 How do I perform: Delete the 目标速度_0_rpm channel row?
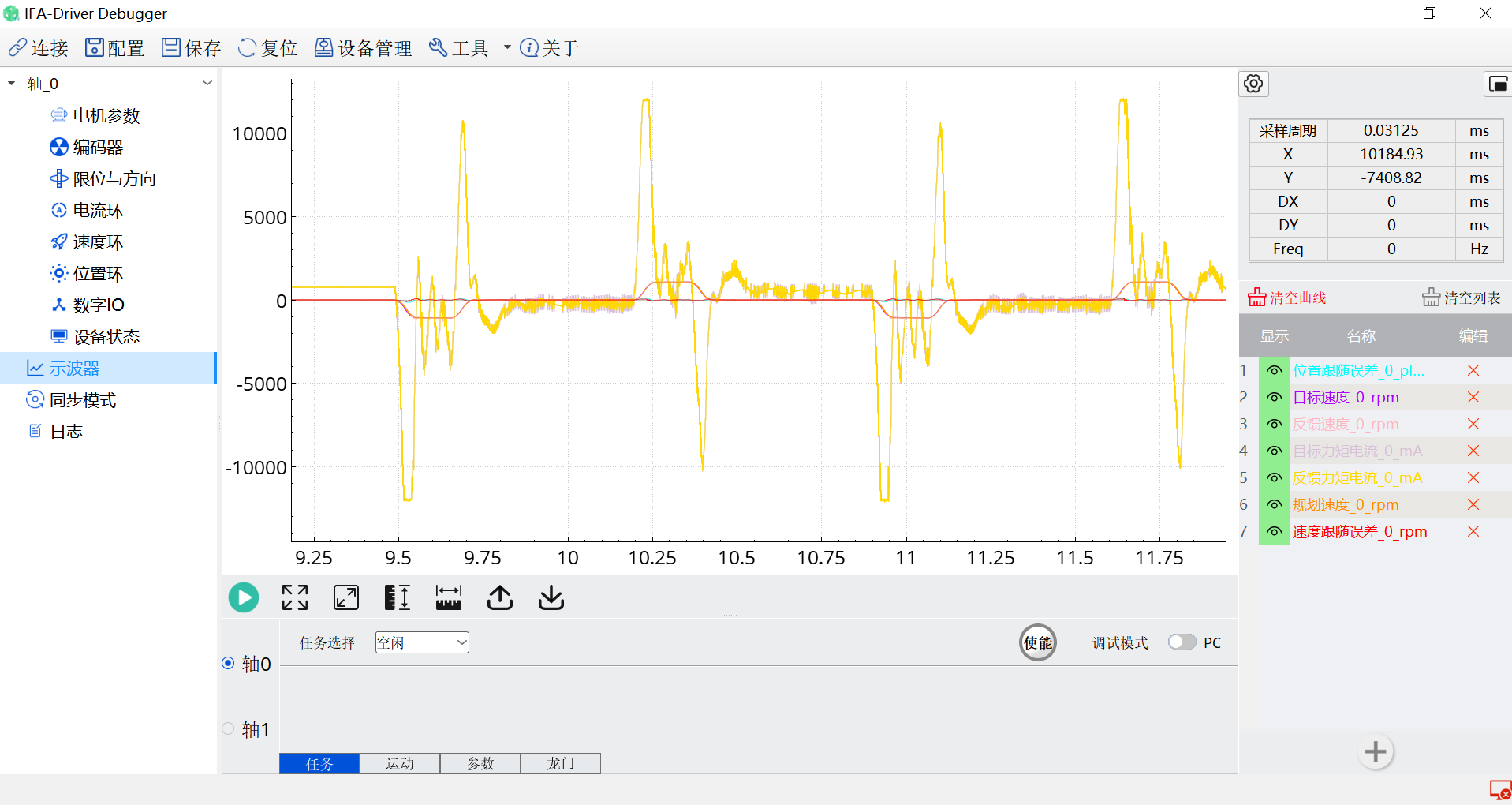click(1473, 397)
